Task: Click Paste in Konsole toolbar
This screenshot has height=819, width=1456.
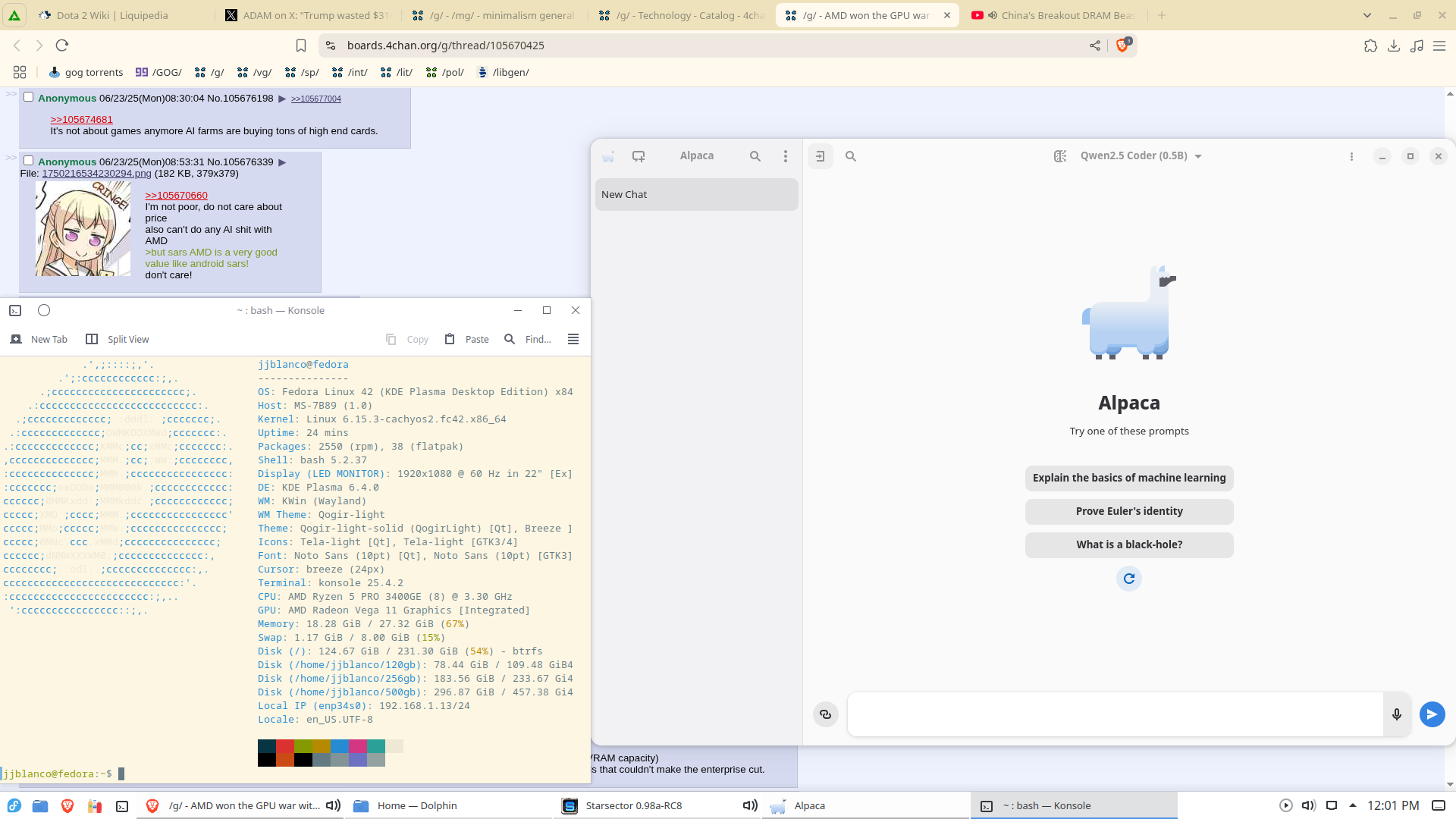Action: [467, 339]
